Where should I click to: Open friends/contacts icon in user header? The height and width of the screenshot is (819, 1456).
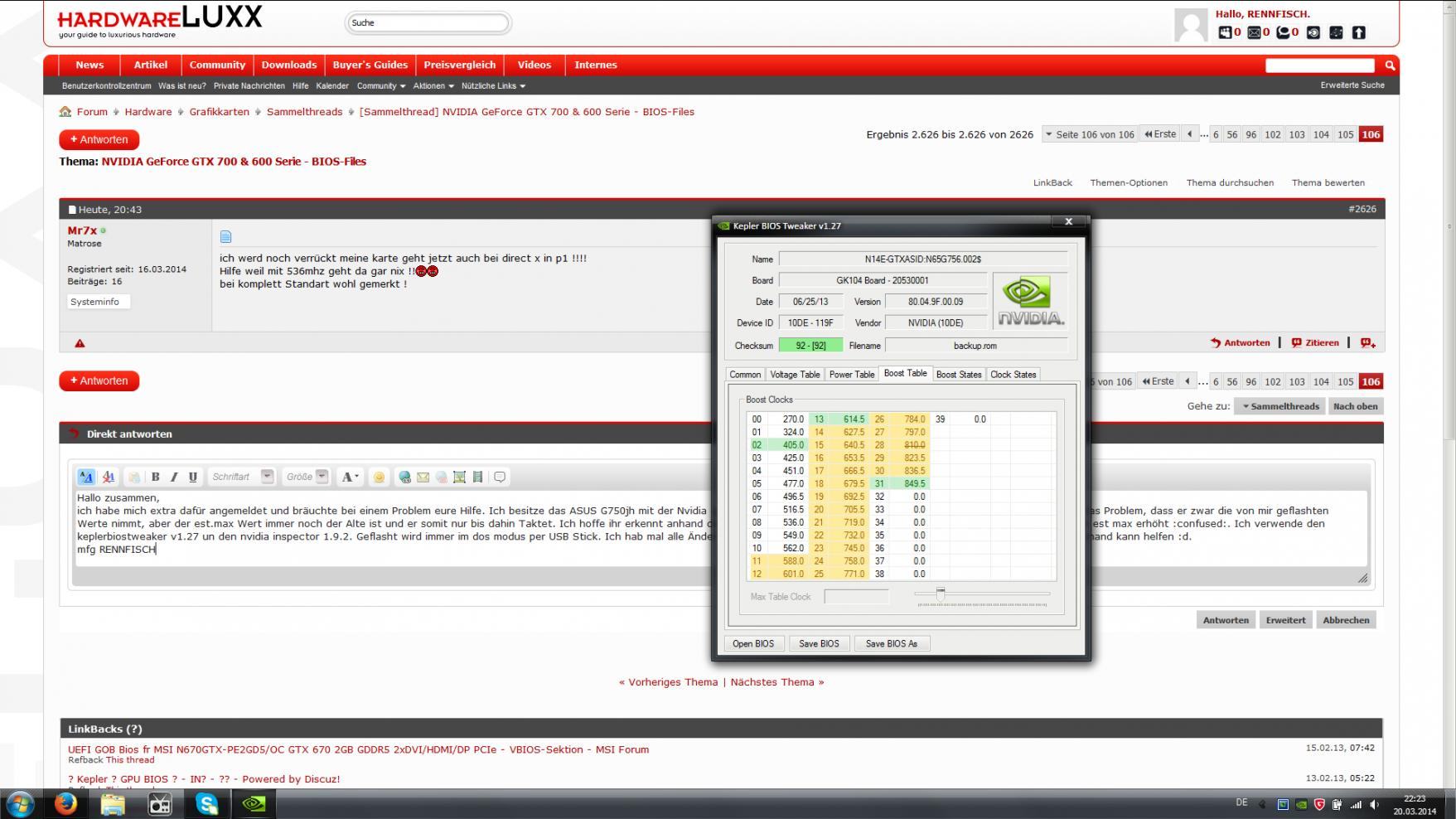click(x=1225, y=32)
